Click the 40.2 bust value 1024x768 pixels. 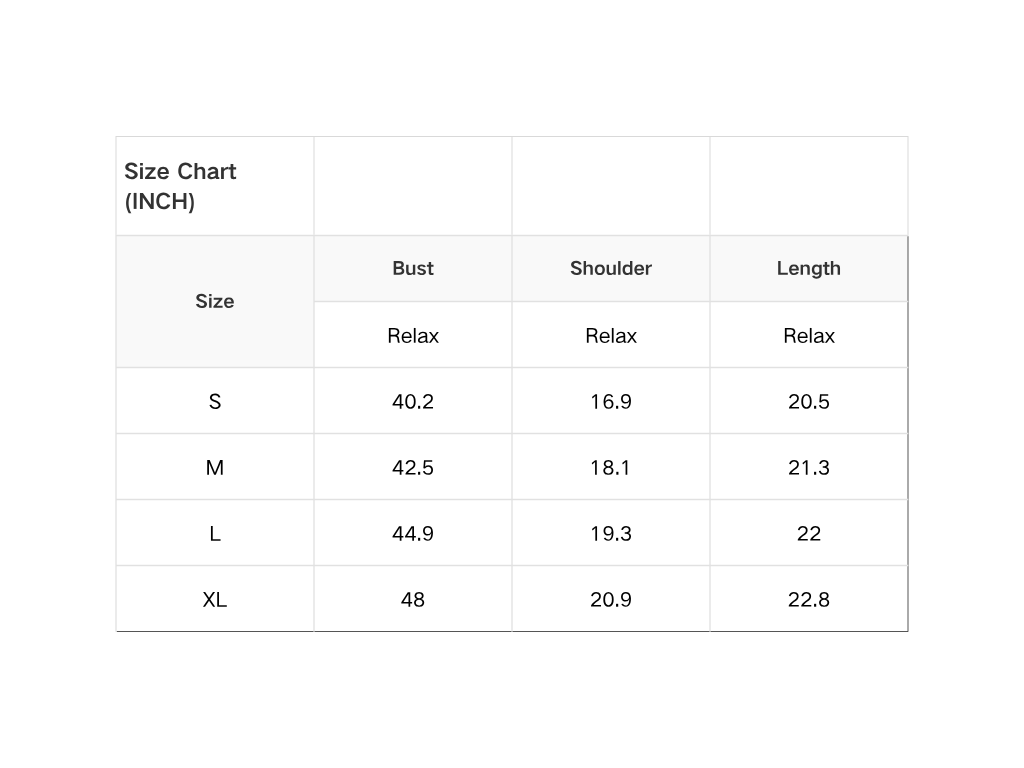[413, 402]
